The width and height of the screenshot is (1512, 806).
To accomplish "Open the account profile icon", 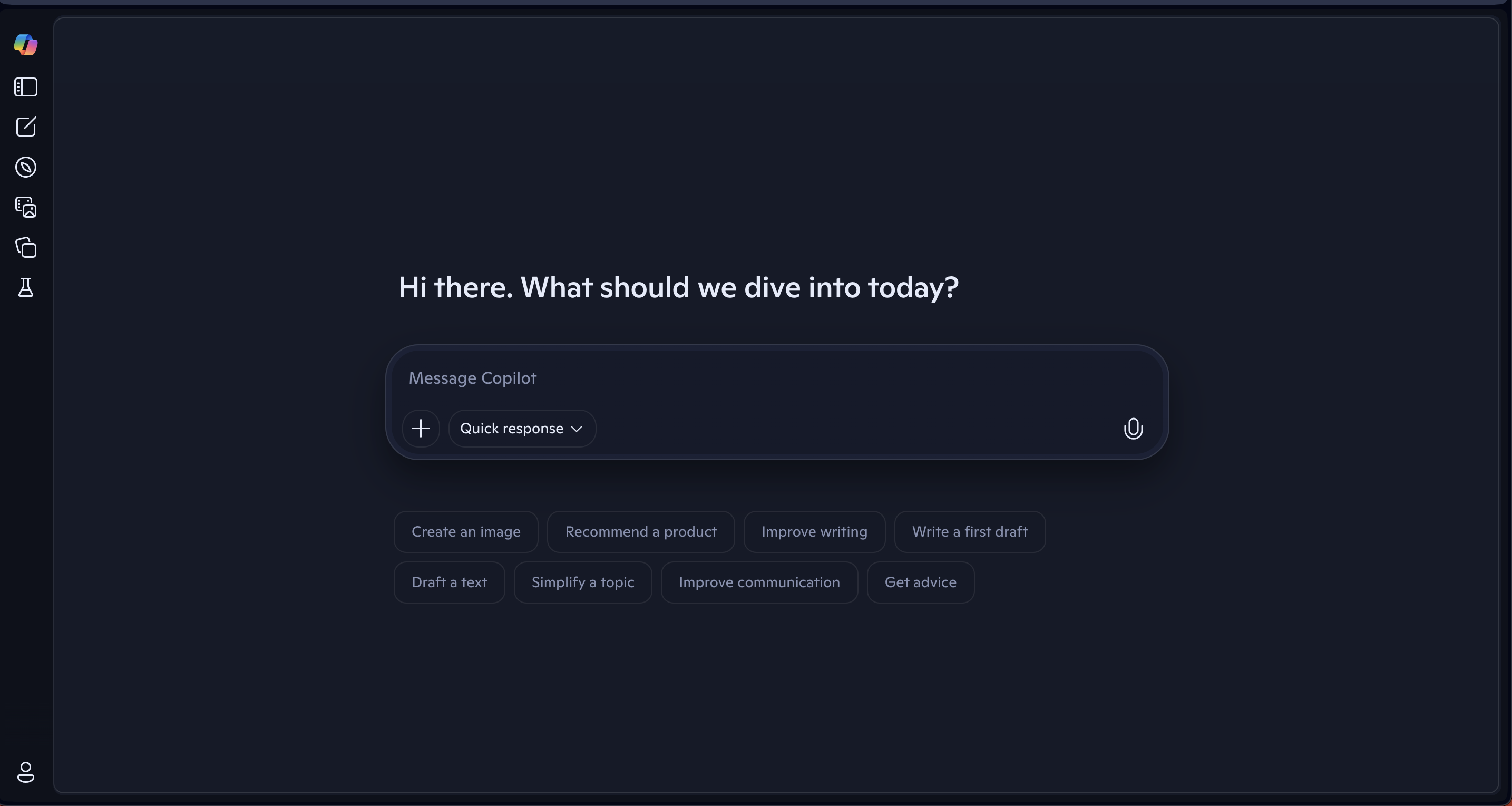I will (x=26, y=772).
